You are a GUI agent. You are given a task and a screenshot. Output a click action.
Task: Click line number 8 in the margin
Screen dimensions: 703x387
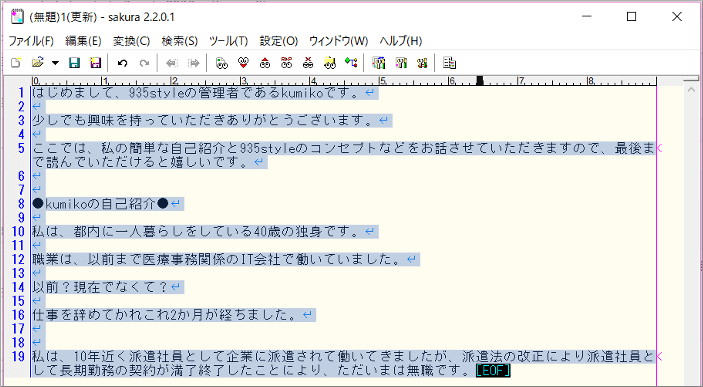(21, 204)
